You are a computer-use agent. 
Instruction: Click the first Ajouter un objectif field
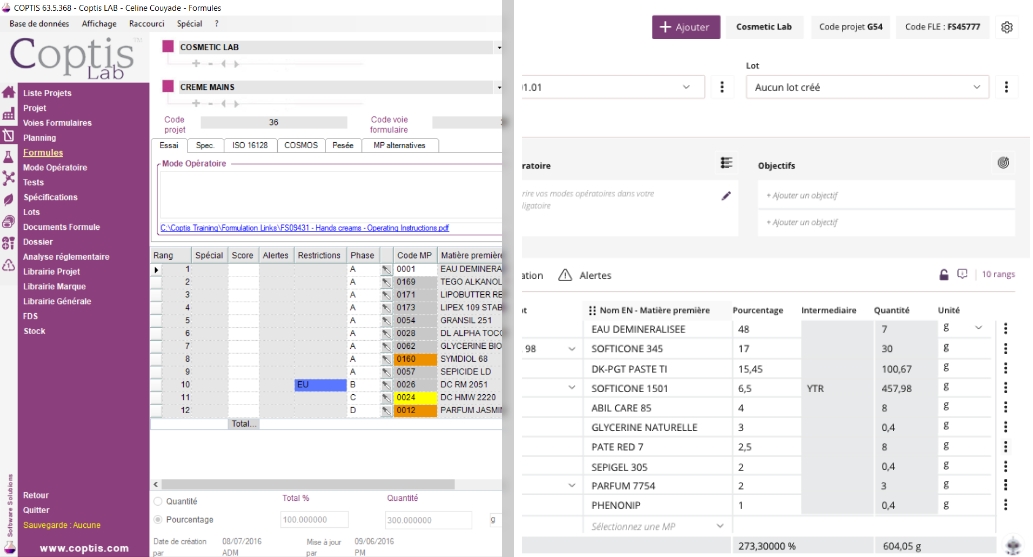886,195
